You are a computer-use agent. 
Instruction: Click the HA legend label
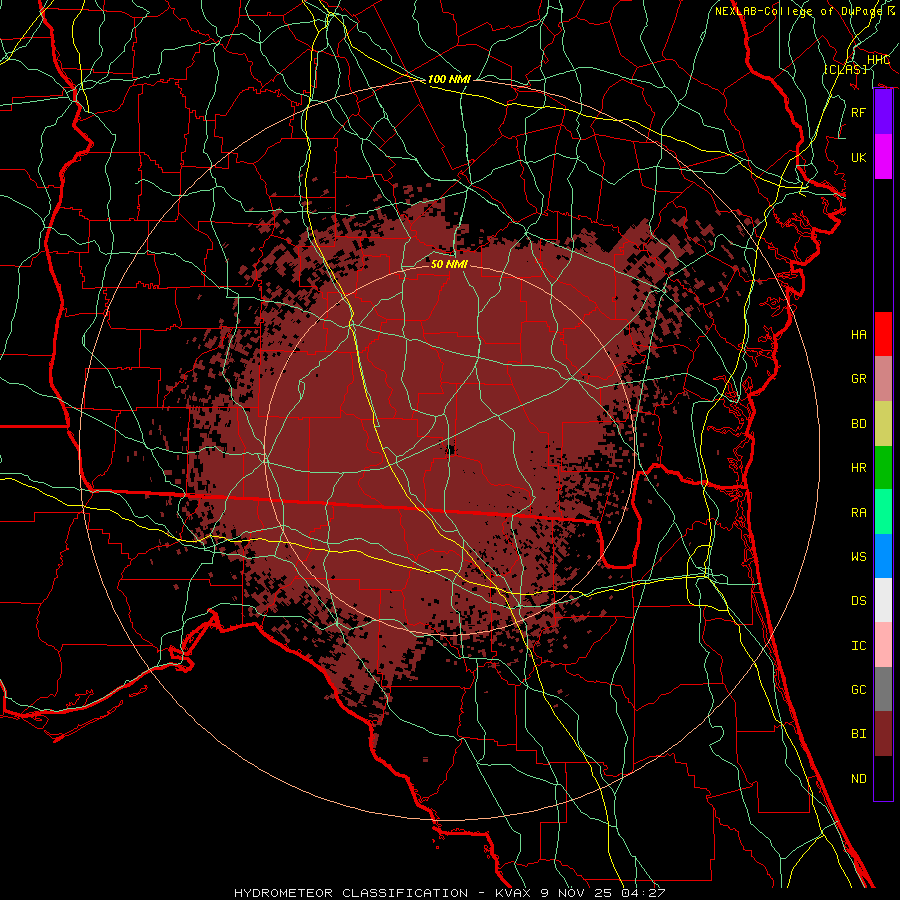[x=859, y=334]
